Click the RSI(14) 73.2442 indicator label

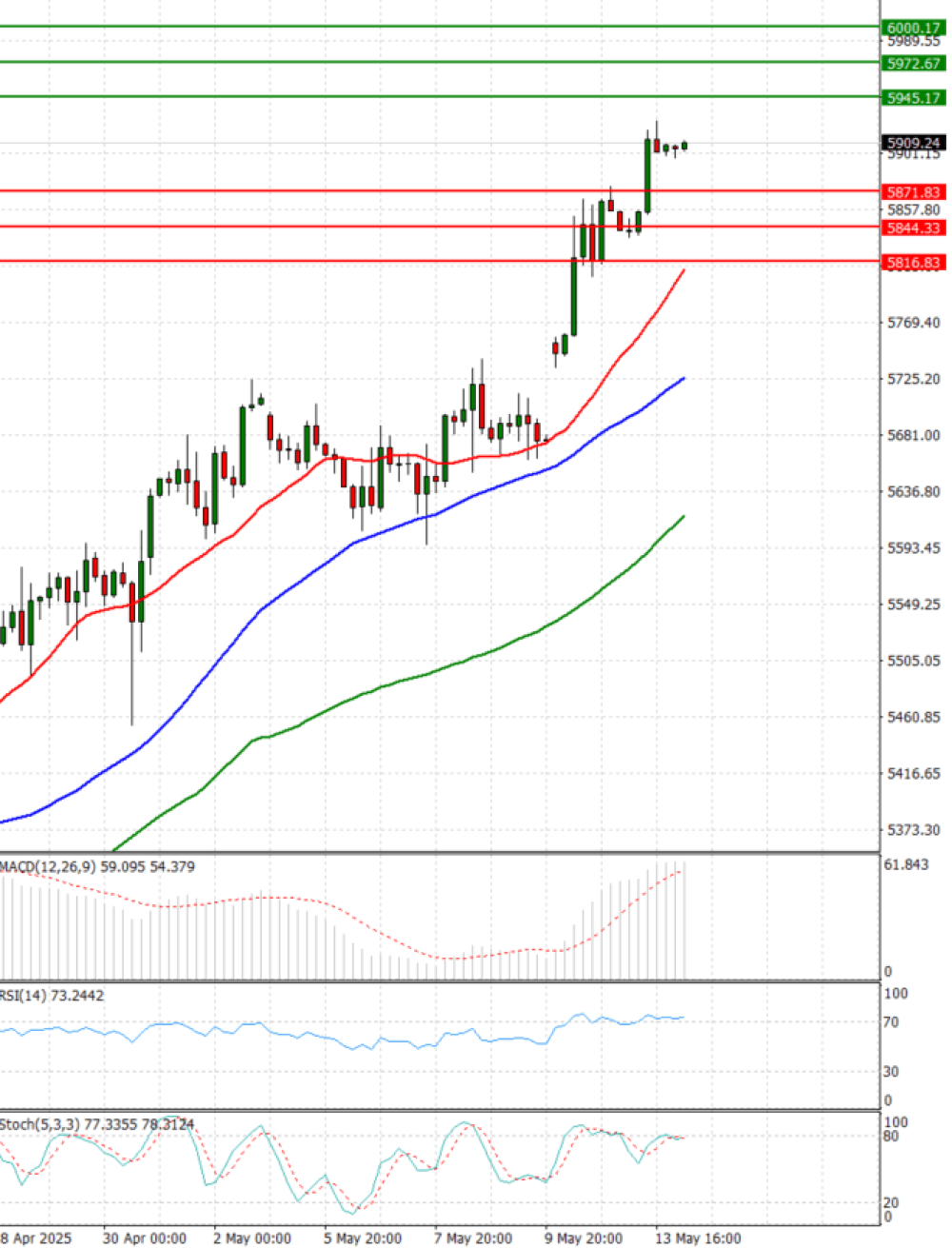pyautogui.click(x=52, y=995)
